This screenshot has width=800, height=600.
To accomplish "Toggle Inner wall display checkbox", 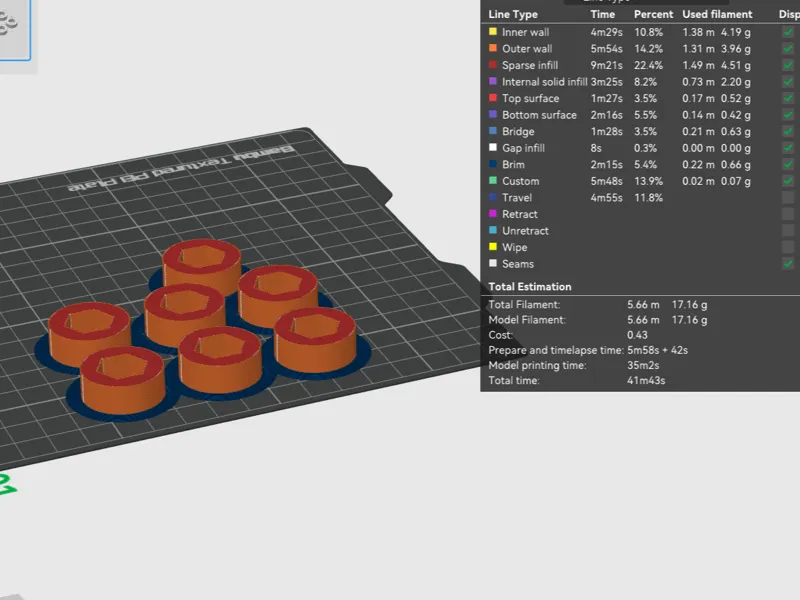I will pyautogui.click(x=788, y=32).
